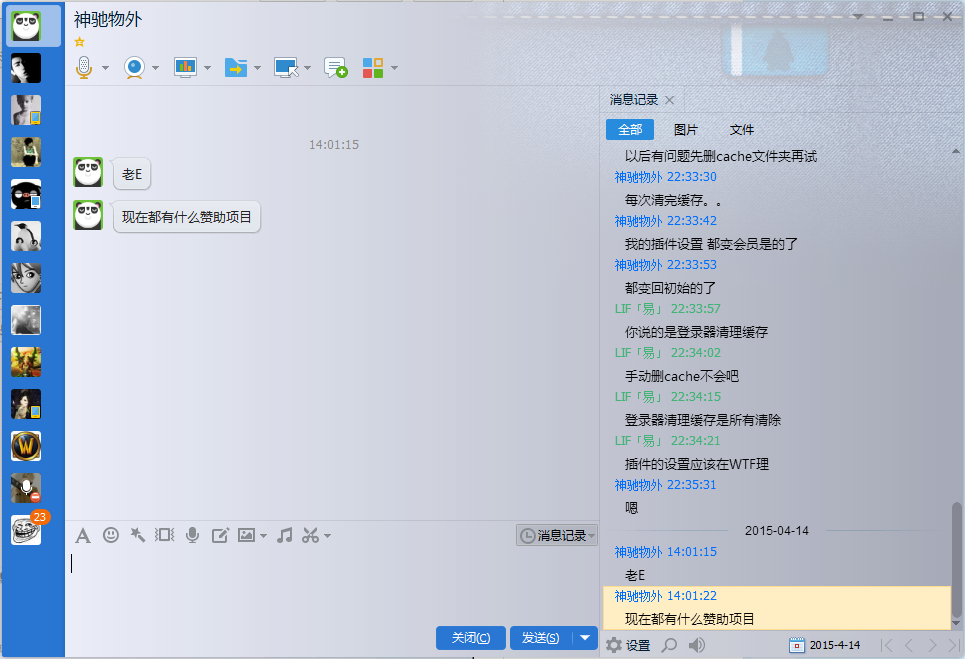Record a voice message with mic icon

[193, 535]
